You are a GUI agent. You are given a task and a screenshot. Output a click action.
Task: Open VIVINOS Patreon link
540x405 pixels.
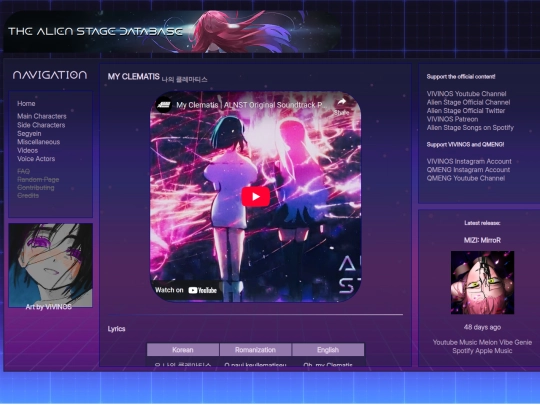pos(452,119)
